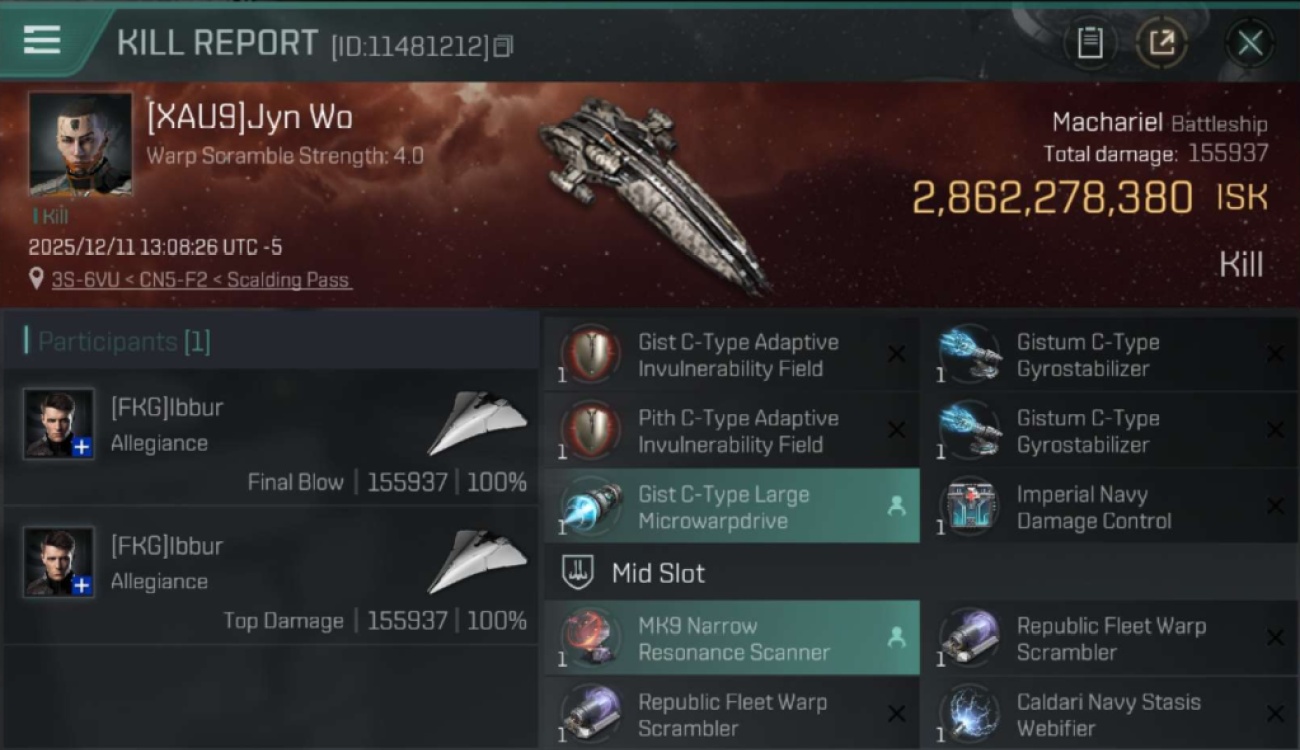Open Ibbur's Top Damage participant entry
1300x750 pixels.
click(x=271, y=576)
